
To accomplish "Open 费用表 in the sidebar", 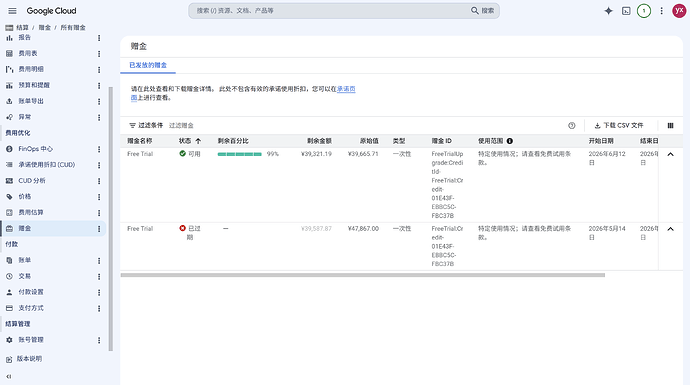I will click(x=28, y=54).
